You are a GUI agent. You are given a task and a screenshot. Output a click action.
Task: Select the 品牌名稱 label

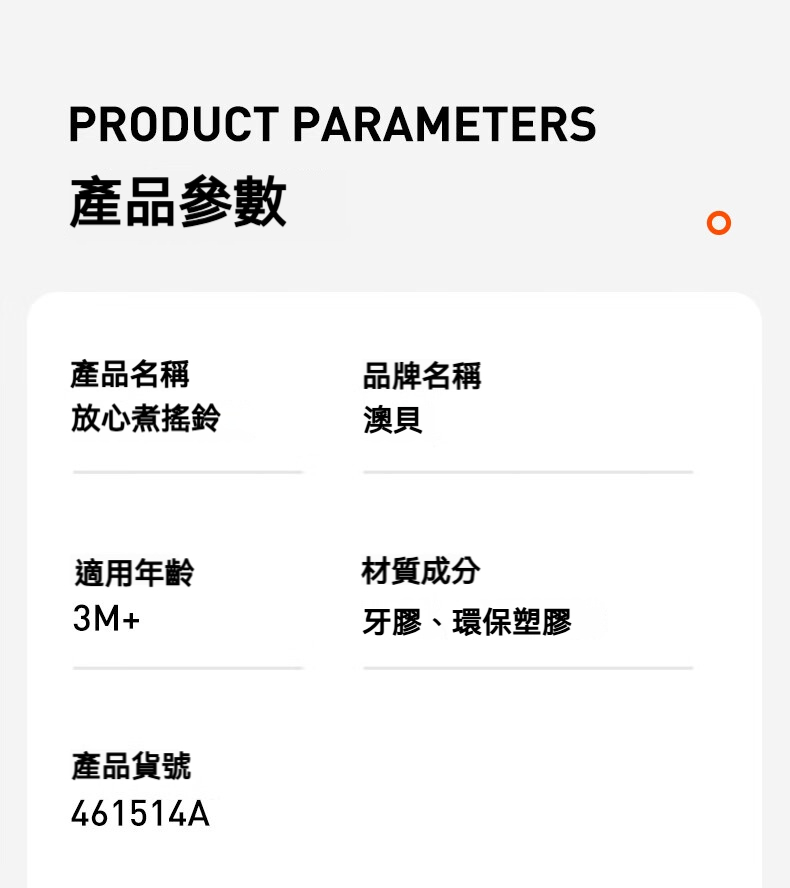(422, 376)
